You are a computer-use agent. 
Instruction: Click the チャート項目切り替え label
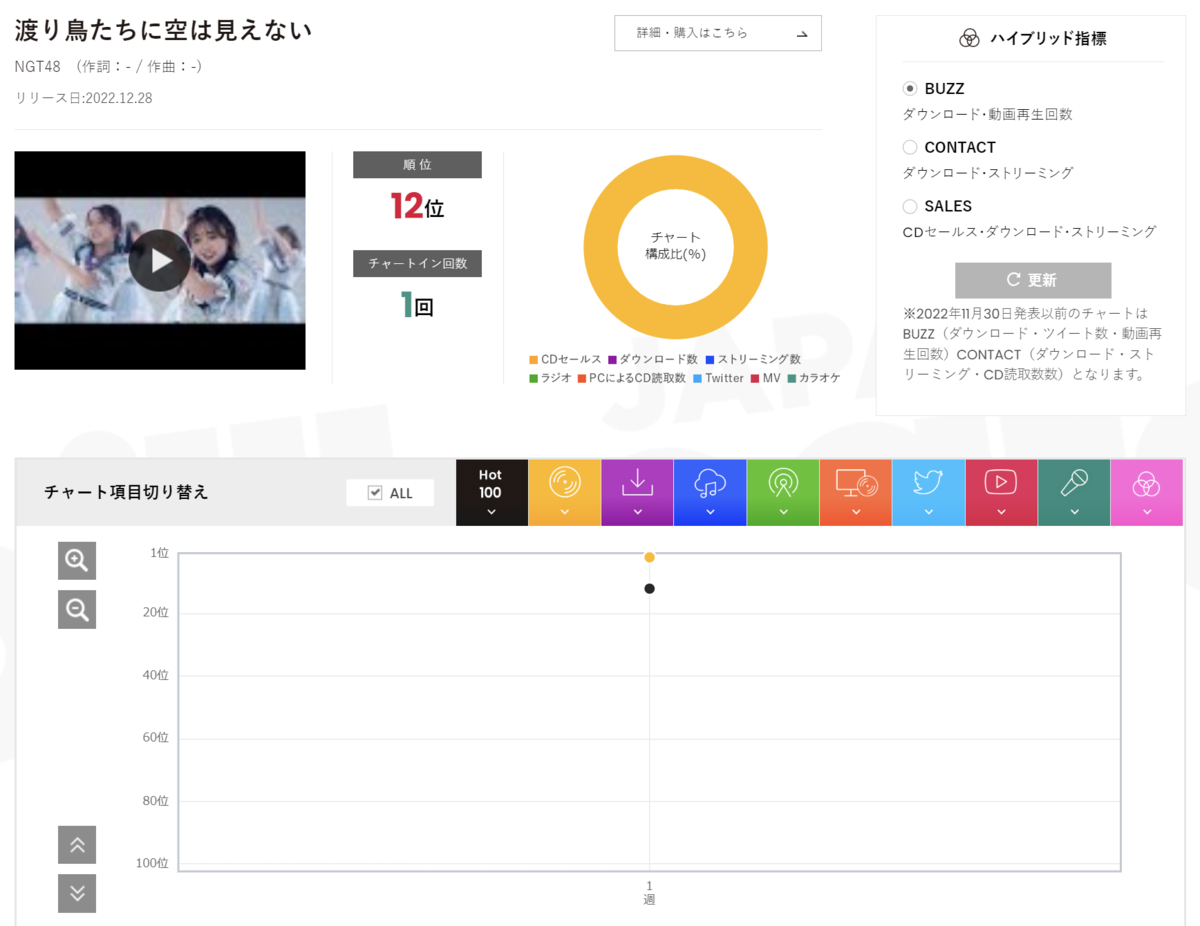[126, 492]
